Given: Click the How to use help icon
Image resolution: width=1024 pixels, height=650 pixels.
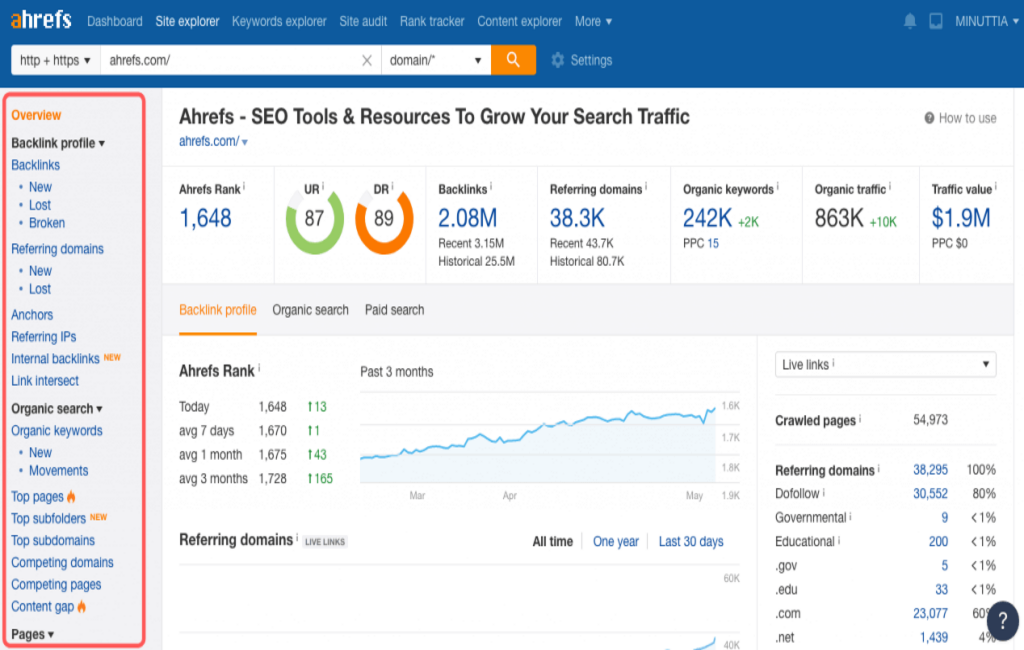Looking at the screenshot, I should tap(929, 118).
